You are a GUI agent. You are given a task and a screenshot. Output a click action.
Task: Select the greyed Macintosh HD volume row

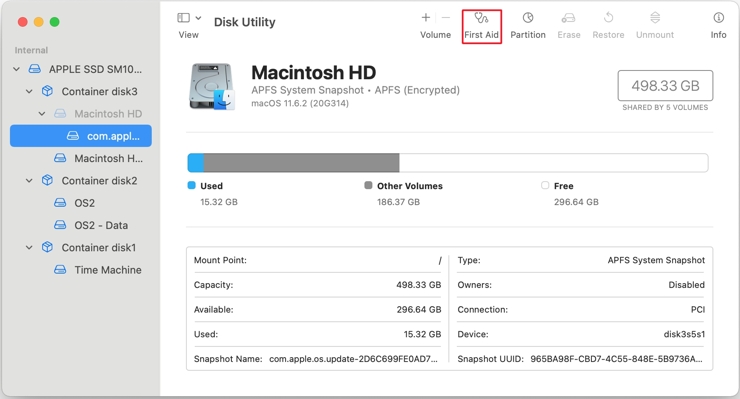click(x=81, y=113)
